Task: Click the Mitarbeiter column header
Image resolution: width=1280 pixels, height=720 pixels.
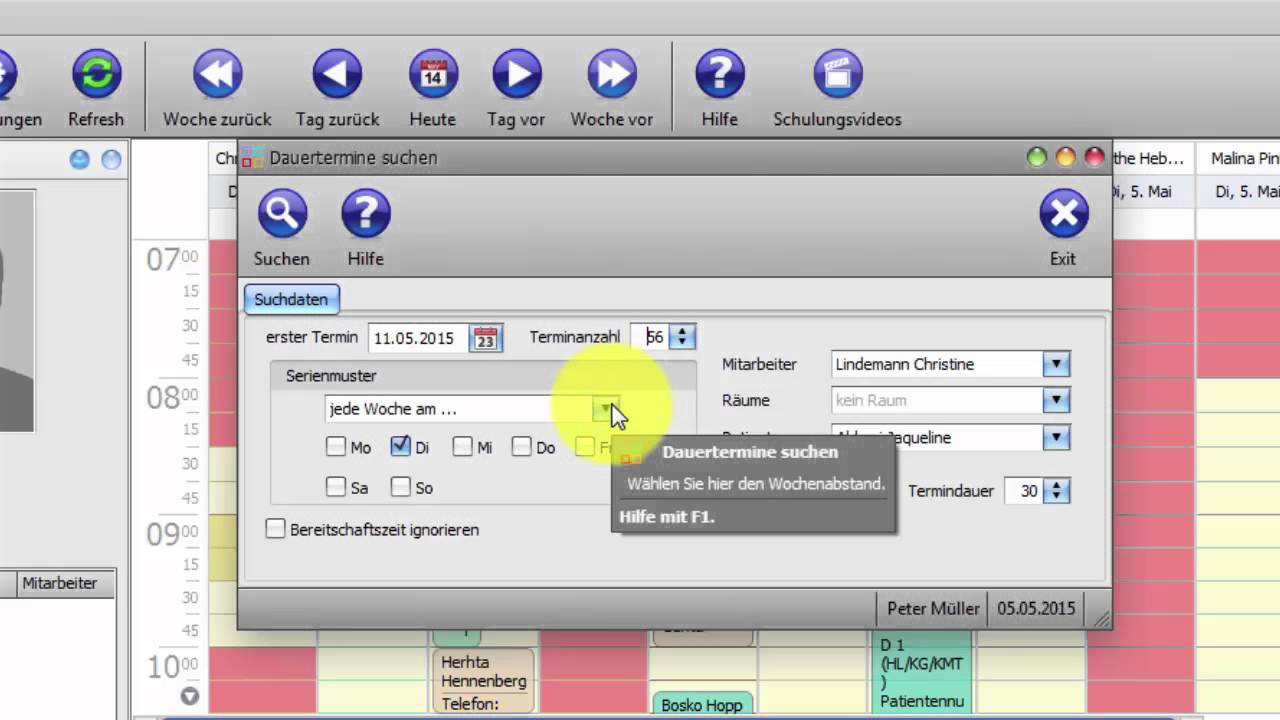Action: (x=60, y=583)
